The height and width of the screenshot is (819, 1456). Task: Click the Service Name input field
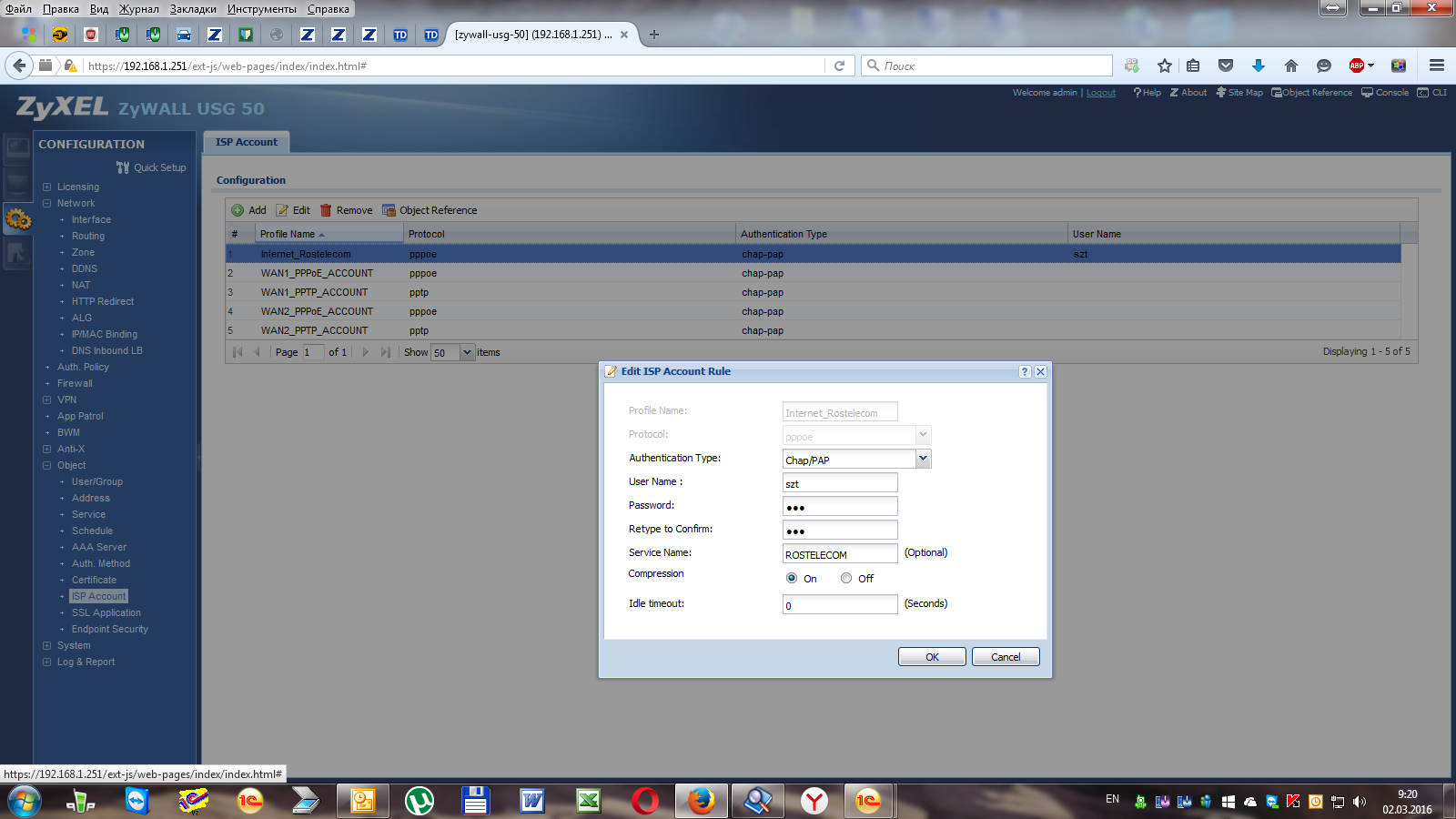click(839, 554)
